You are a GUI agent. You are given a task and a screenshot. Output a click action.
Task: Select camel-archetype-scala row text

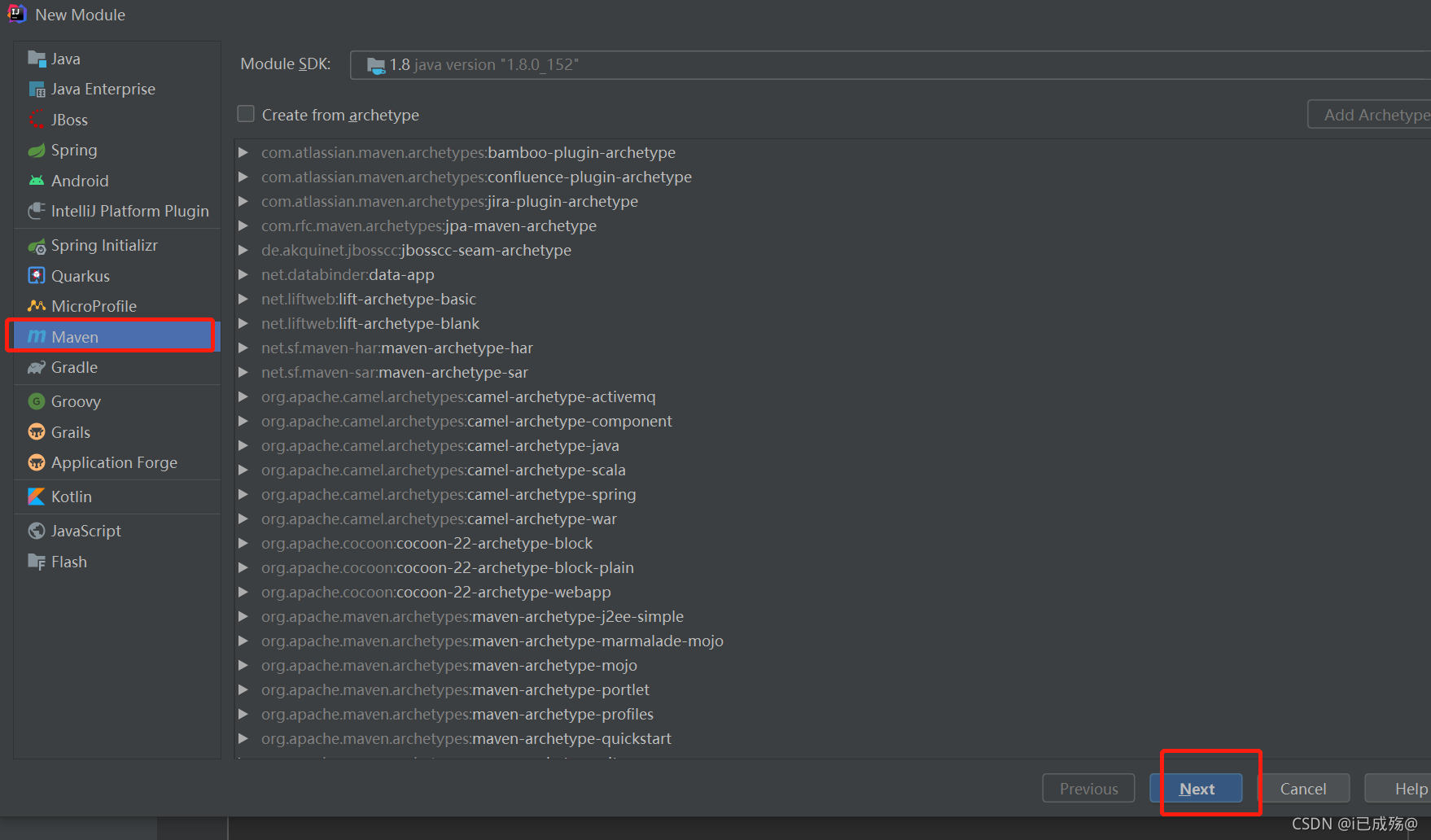[444, 470]
